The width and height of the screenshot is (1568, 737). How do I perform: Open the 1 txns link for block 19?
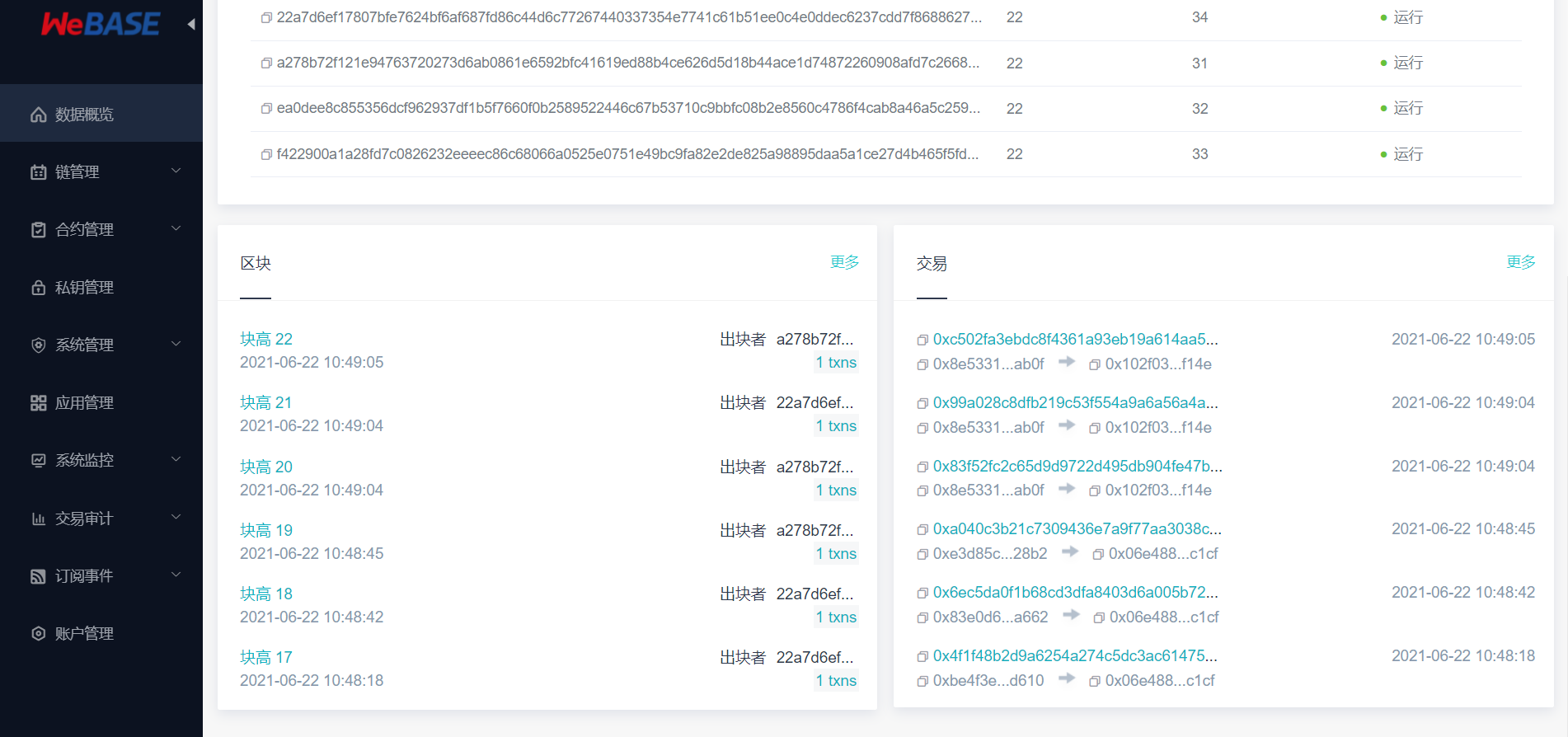click(x=836, y=554)
